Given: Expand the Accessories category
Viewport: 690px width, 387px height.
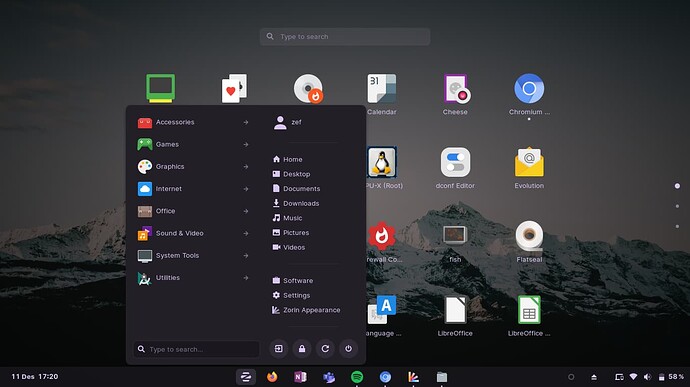Looking at the screenshot, I should pyautogui.click(x=193, y=122).
